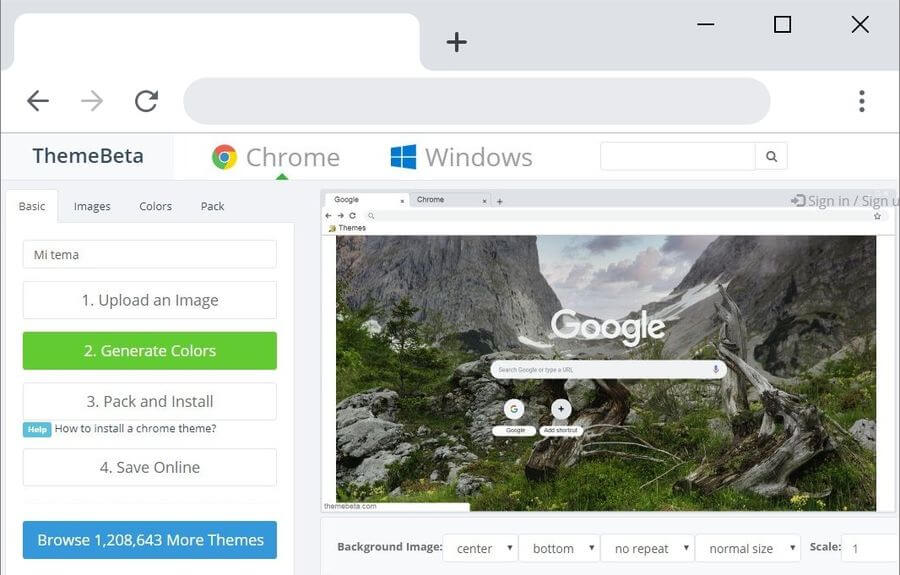Click the preview bookmark star icon
The image size is (900, 575).
[877, 216]
